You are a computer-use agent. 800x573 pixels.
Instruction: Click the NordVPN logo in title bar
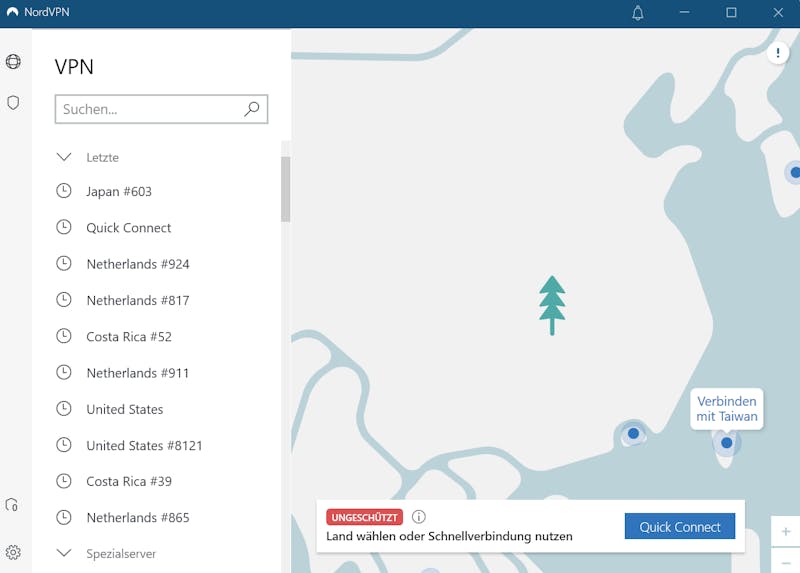coord(12,12)
